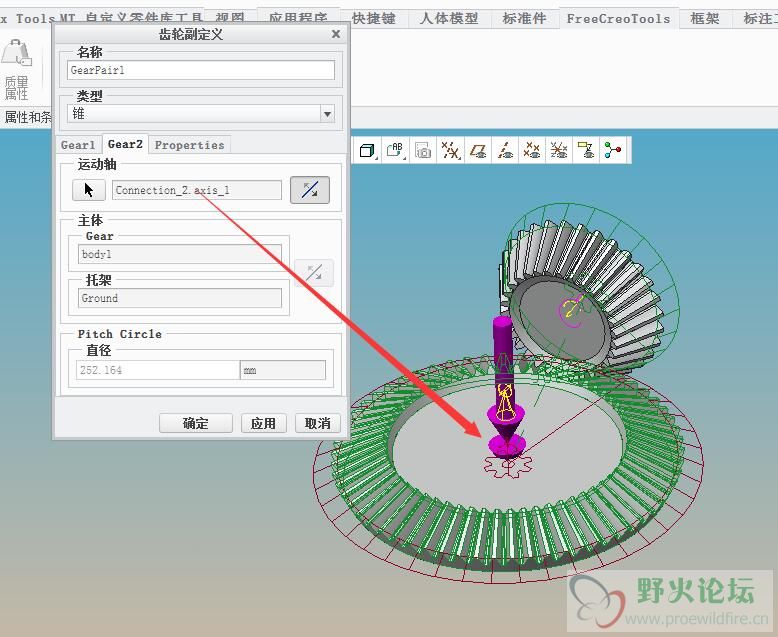
Task: Open the display style cube icon
Action: [x=367, y=150]
